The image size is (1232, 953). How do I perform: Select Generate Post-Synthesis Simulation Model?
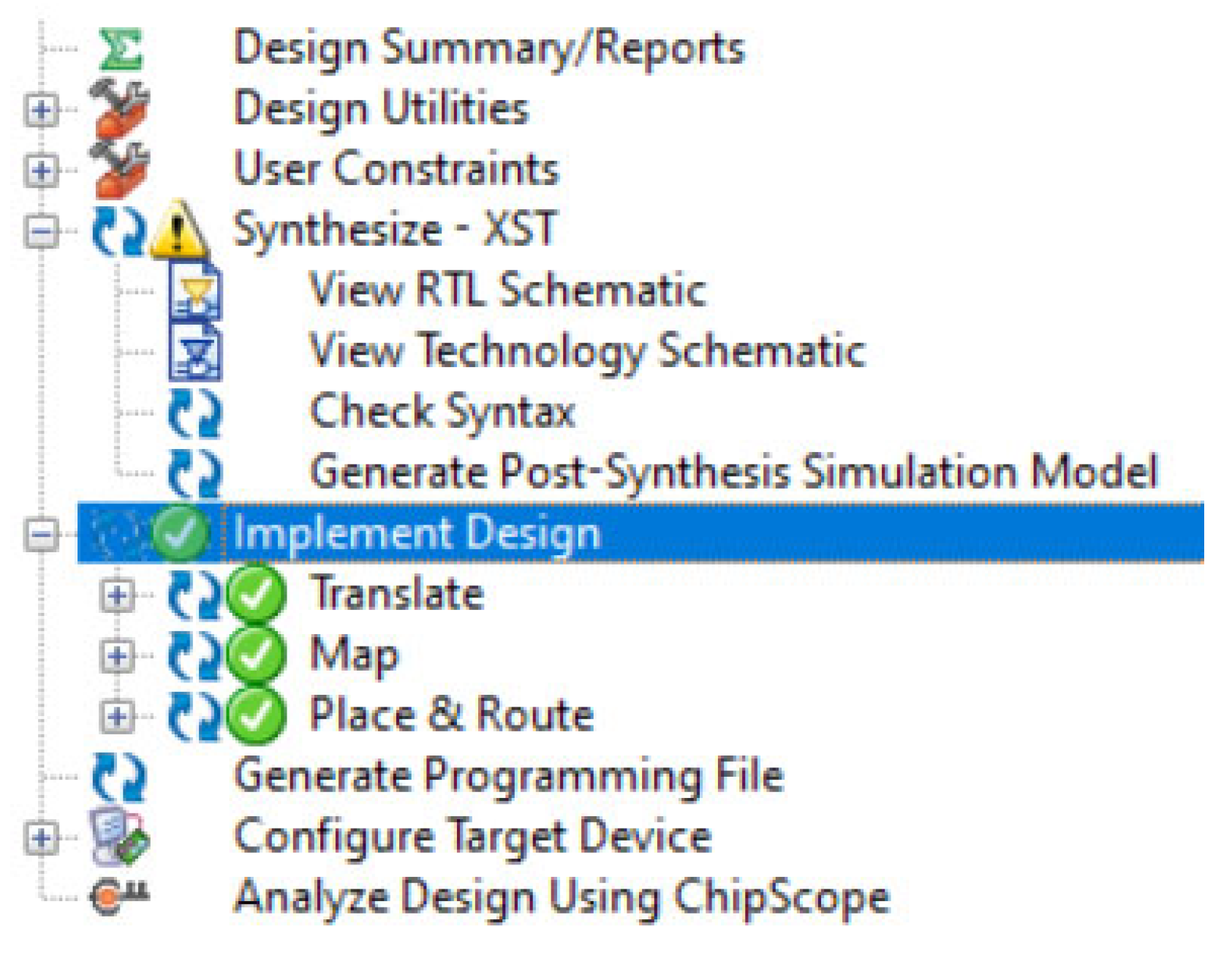click(734, 472)
